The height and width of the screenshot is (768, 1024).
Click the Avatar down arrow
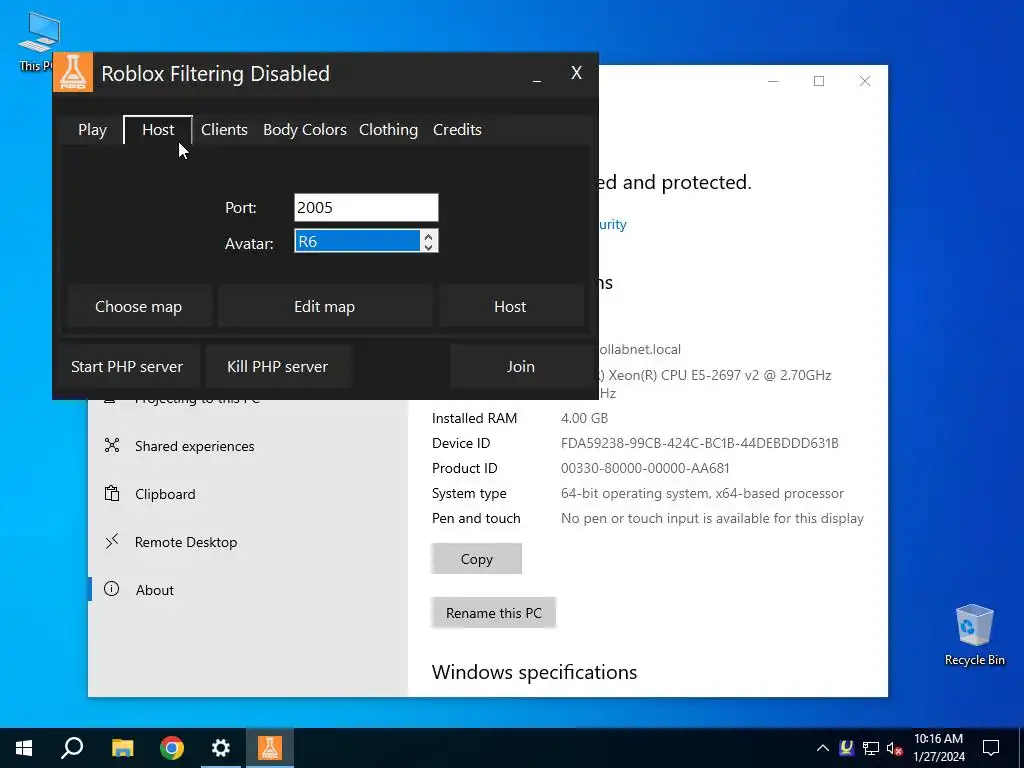tap(428, 247)
